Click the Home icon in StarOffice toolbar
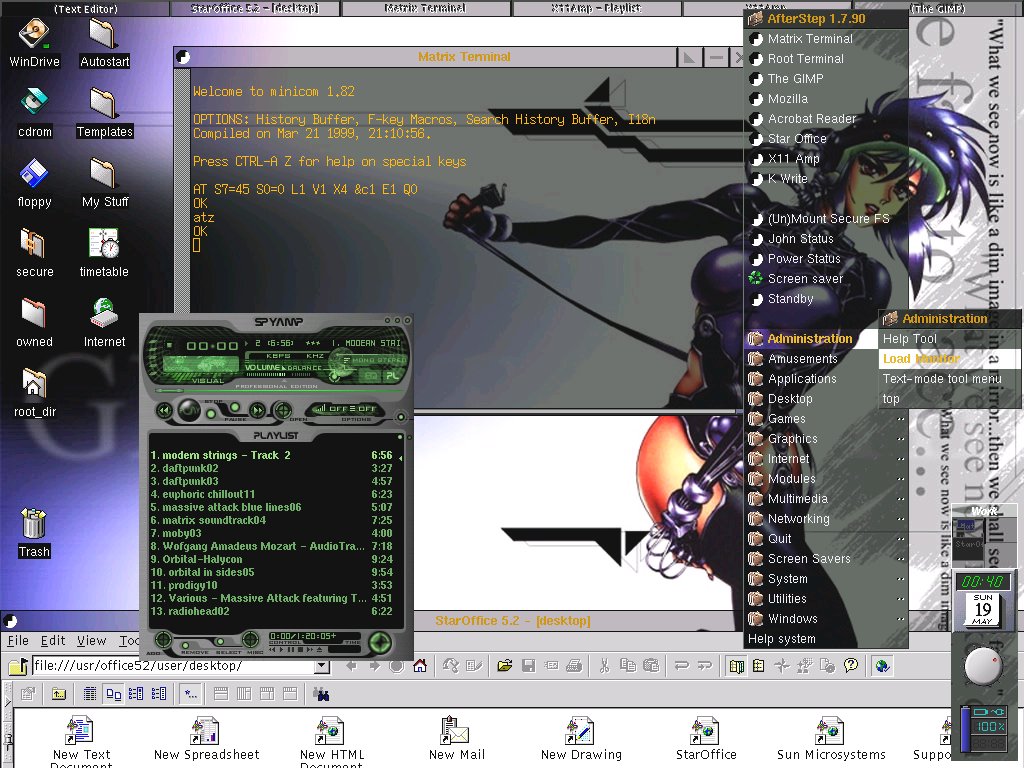Image resolution: width=1024 pixels, height=768 pixels. click(x=420, y=665)
